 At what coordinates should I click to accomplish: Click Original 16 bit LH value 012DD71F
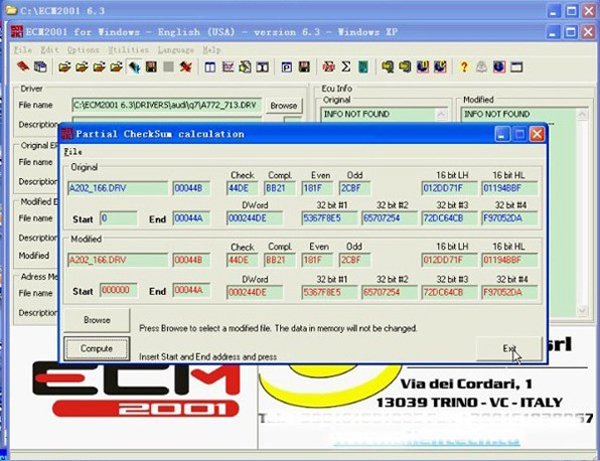pyautogui.click(x=449, y=188)
